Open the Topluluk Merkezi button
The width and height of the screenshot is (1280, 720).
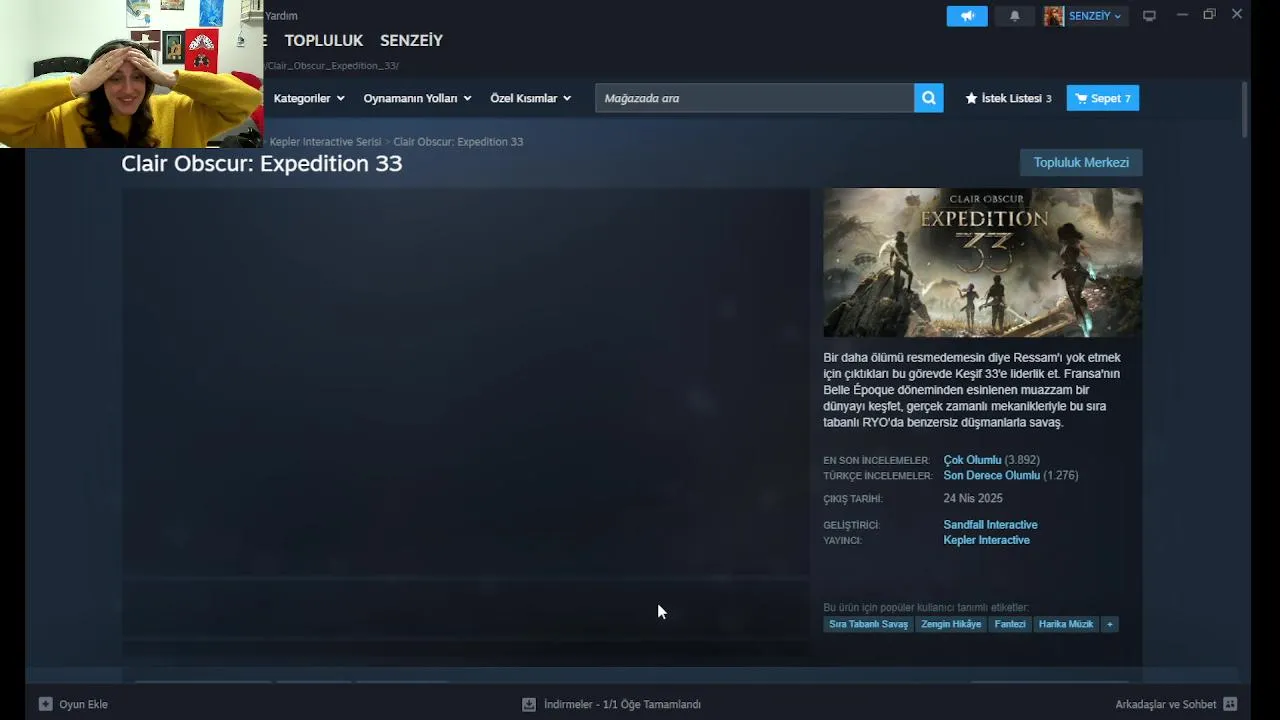(x=1081, y=162)
